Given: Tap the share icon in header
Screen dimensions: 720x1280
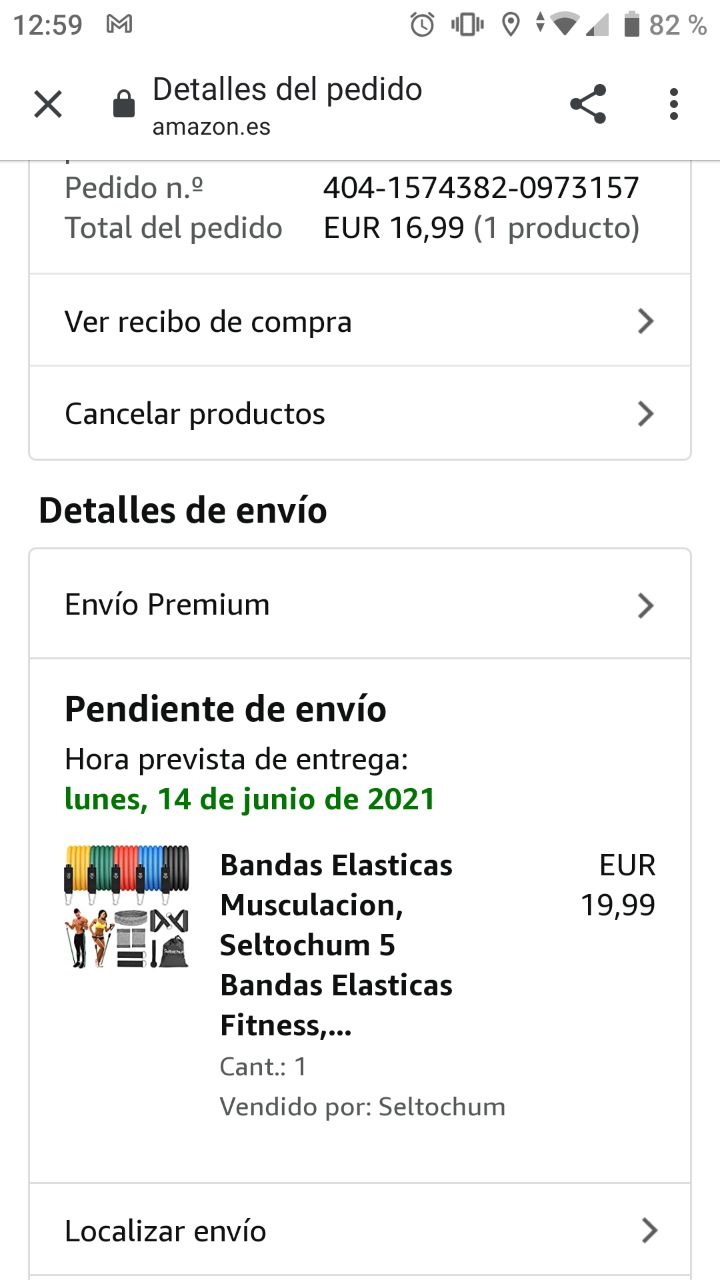Looking at the screenshot, I should pos(588,104).
